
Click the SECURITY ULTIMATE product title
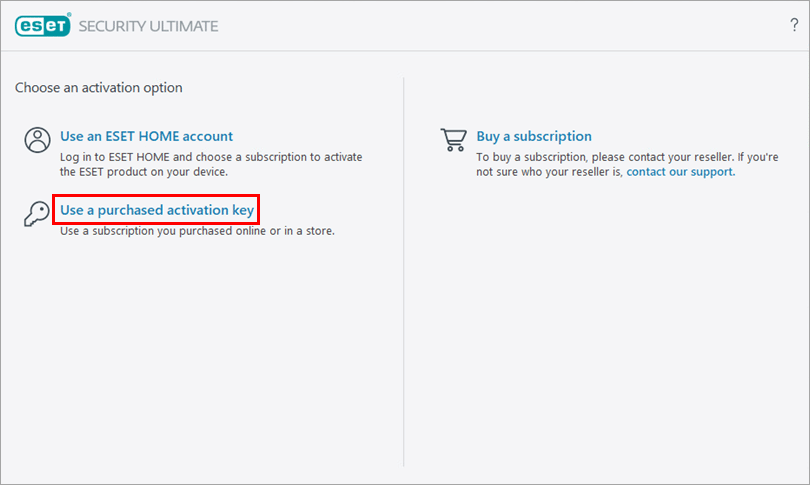pyautogui.click(x=148, y=25)
